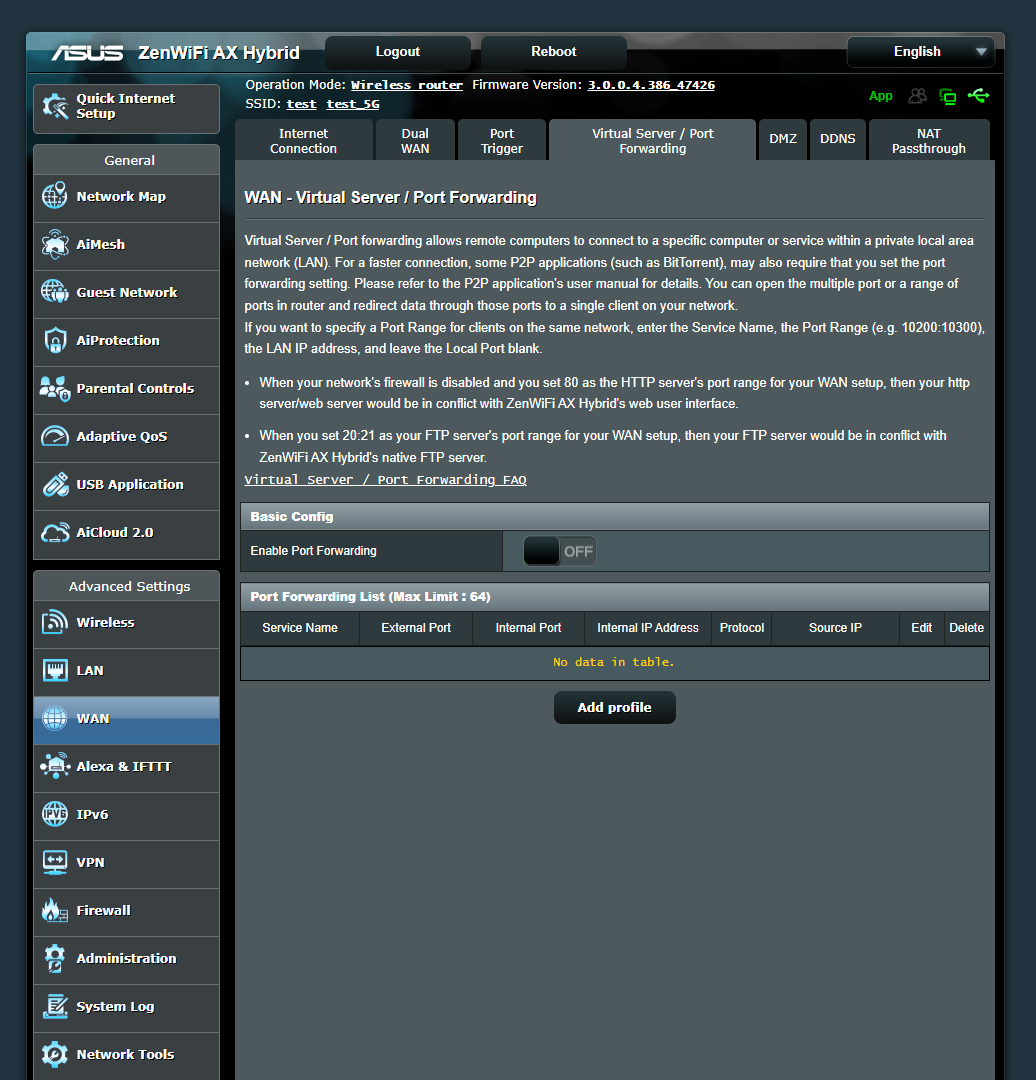This screenshot has width=1036, height=1080.
Task: Click the client list people icon
Action: pyautogui.click(x=916, y=96)
